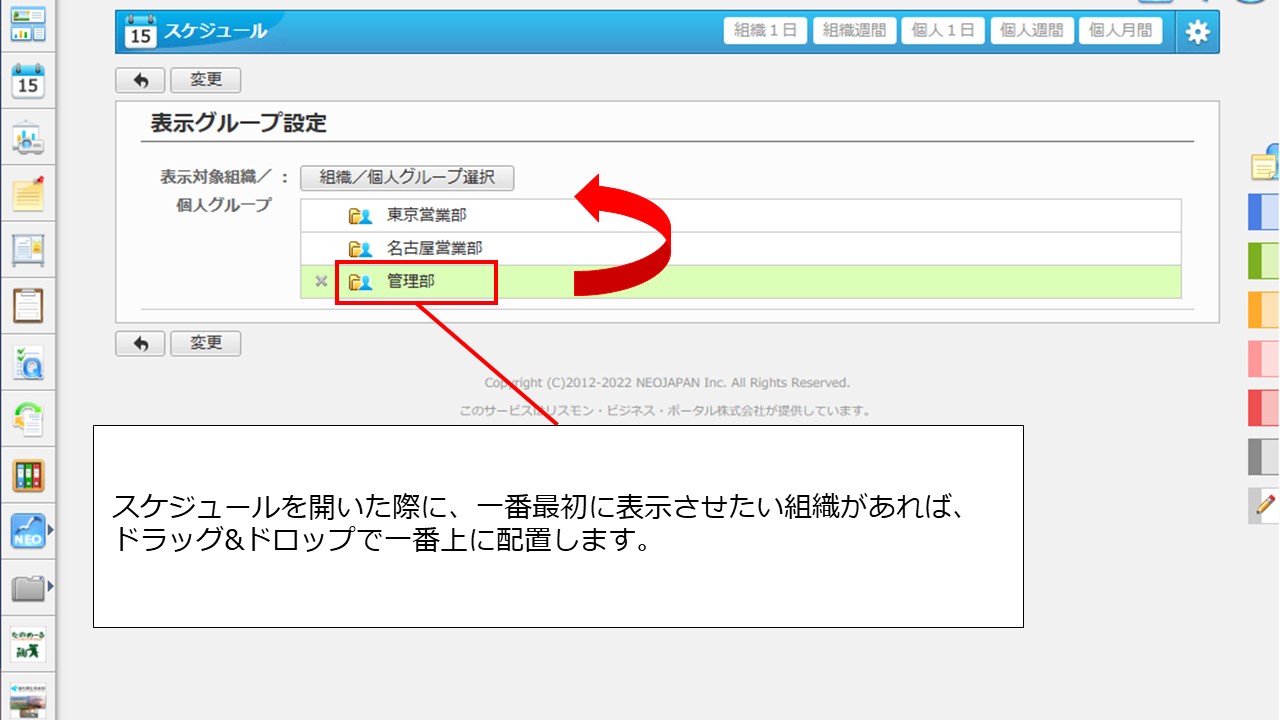Switch to 組織週間 view
The height and width of the screenshot is (720, 1280).
point(854,31)
